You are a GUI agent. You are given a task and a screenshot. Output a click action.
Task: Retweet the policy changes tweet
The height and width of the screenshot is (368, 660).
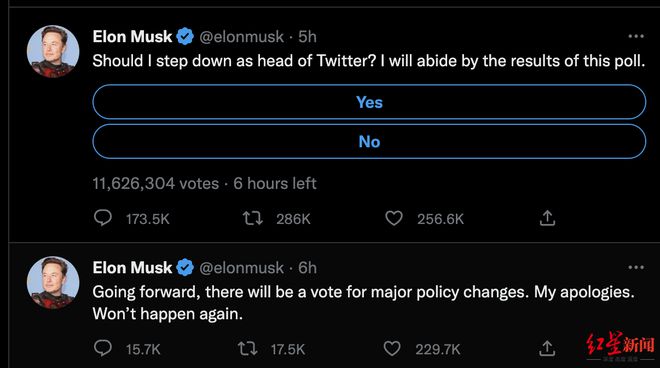tap(248, 348)
